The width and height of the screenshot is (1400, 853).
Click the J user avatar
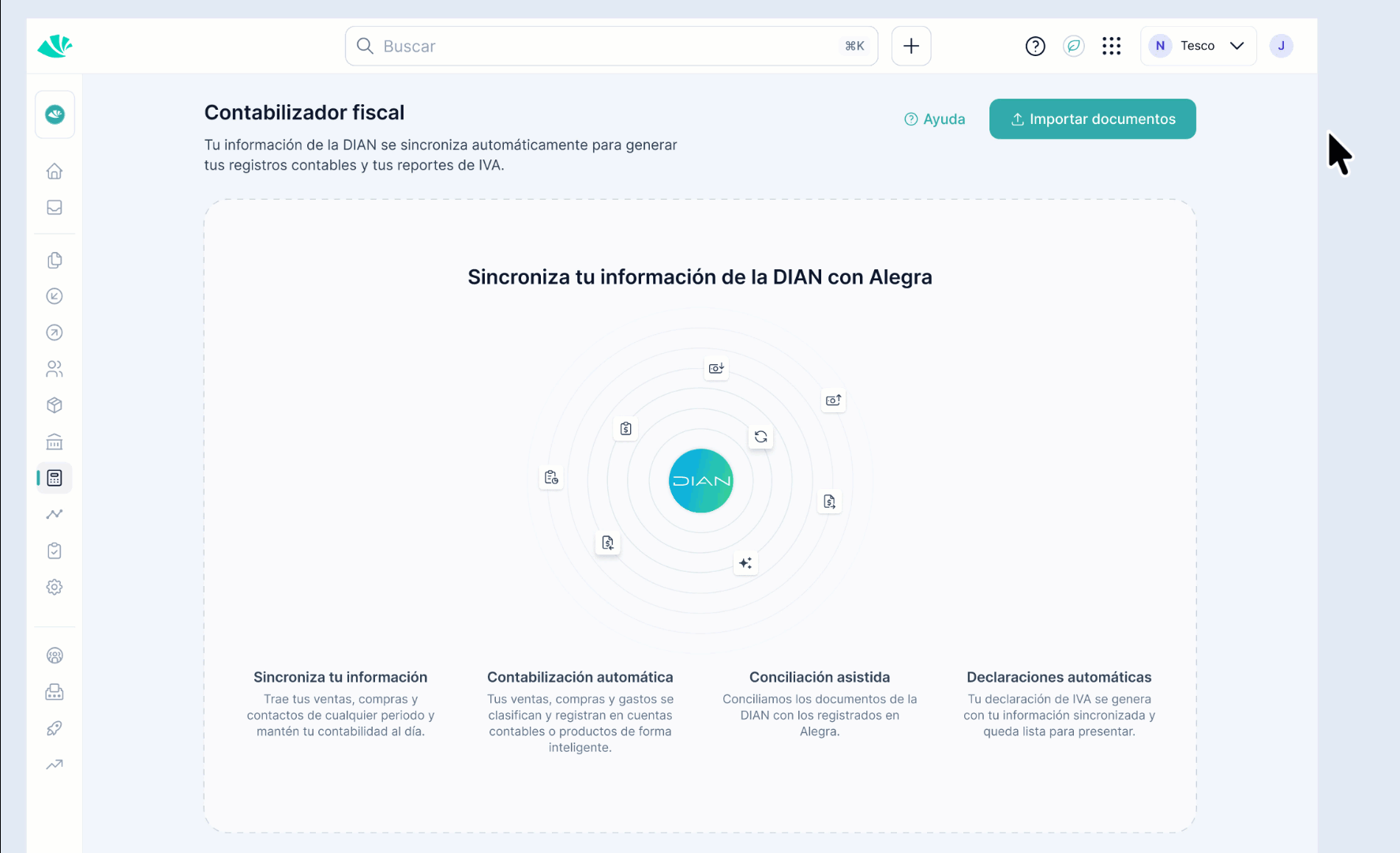[1281, 46]
